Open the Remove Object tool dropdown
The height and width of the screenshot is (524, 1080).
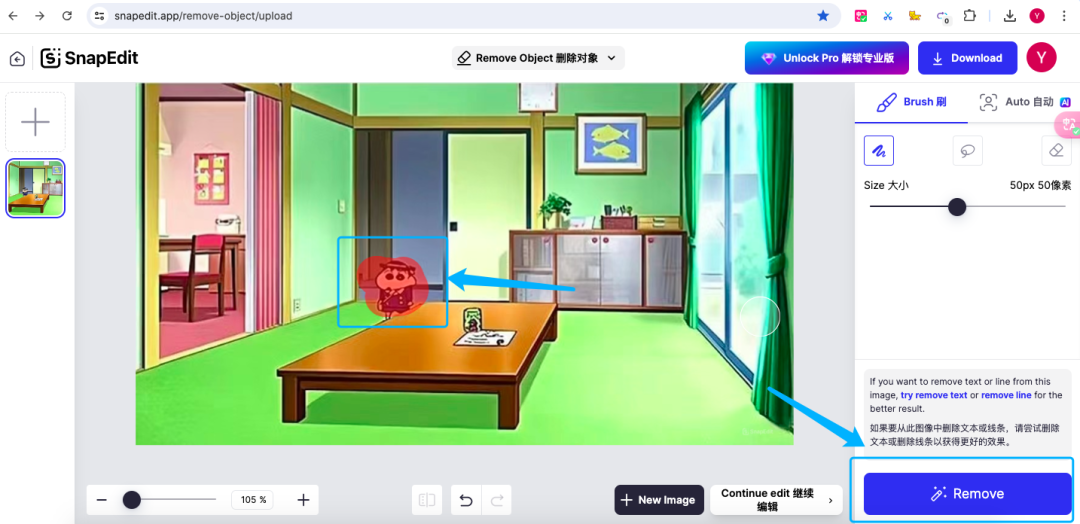[x=538, y=59]
